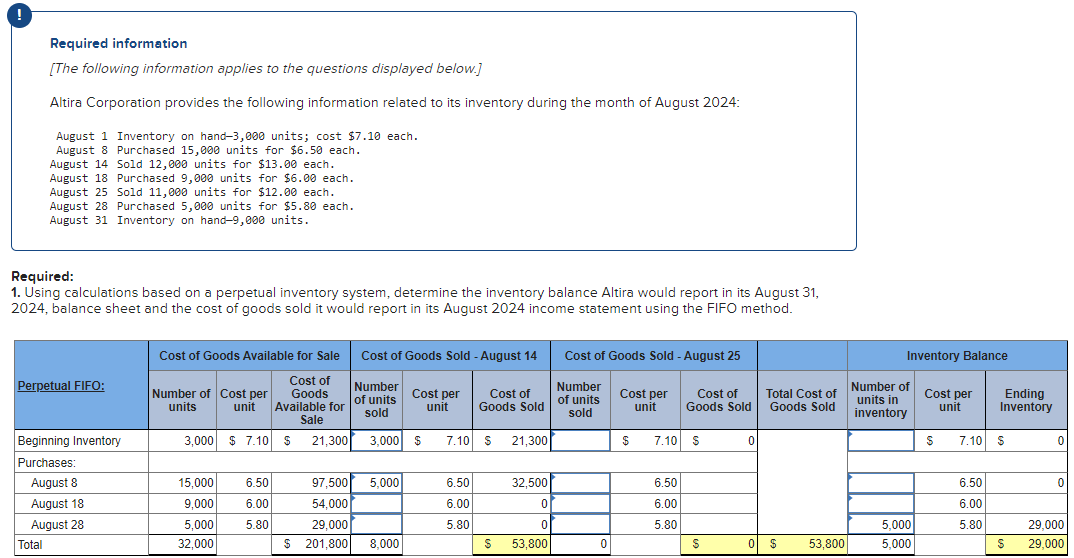This screenshot has width=1074, height=558.
Task: Click August 18 units in inventory field
Action: (881, 504)
